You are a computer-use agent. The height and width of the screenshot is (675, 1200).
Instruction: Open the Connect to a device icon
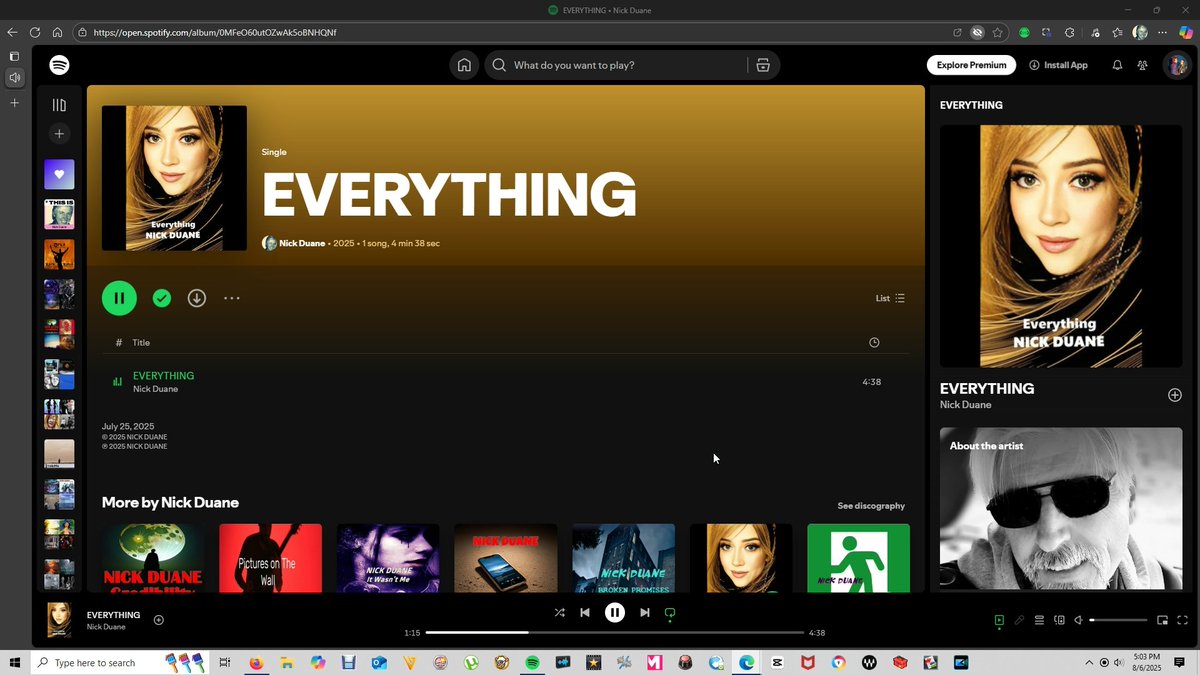click(1059, 620)
